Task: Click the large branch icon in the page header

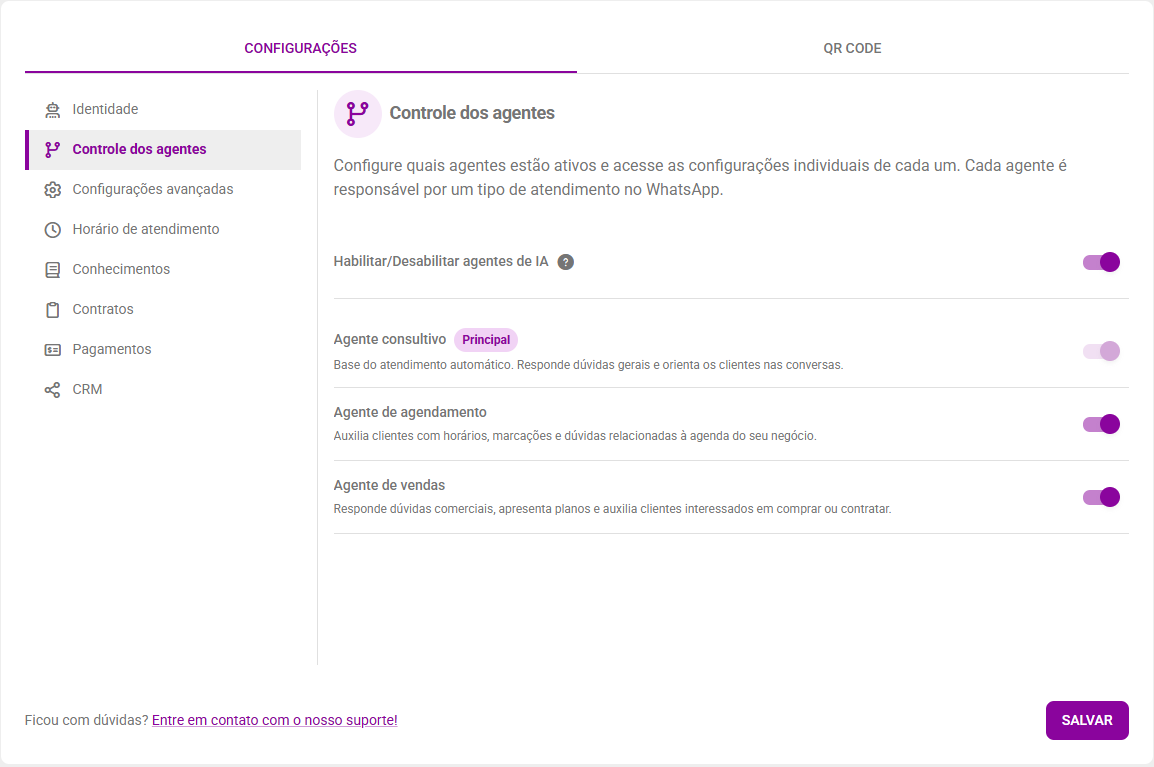Action: 358,114
